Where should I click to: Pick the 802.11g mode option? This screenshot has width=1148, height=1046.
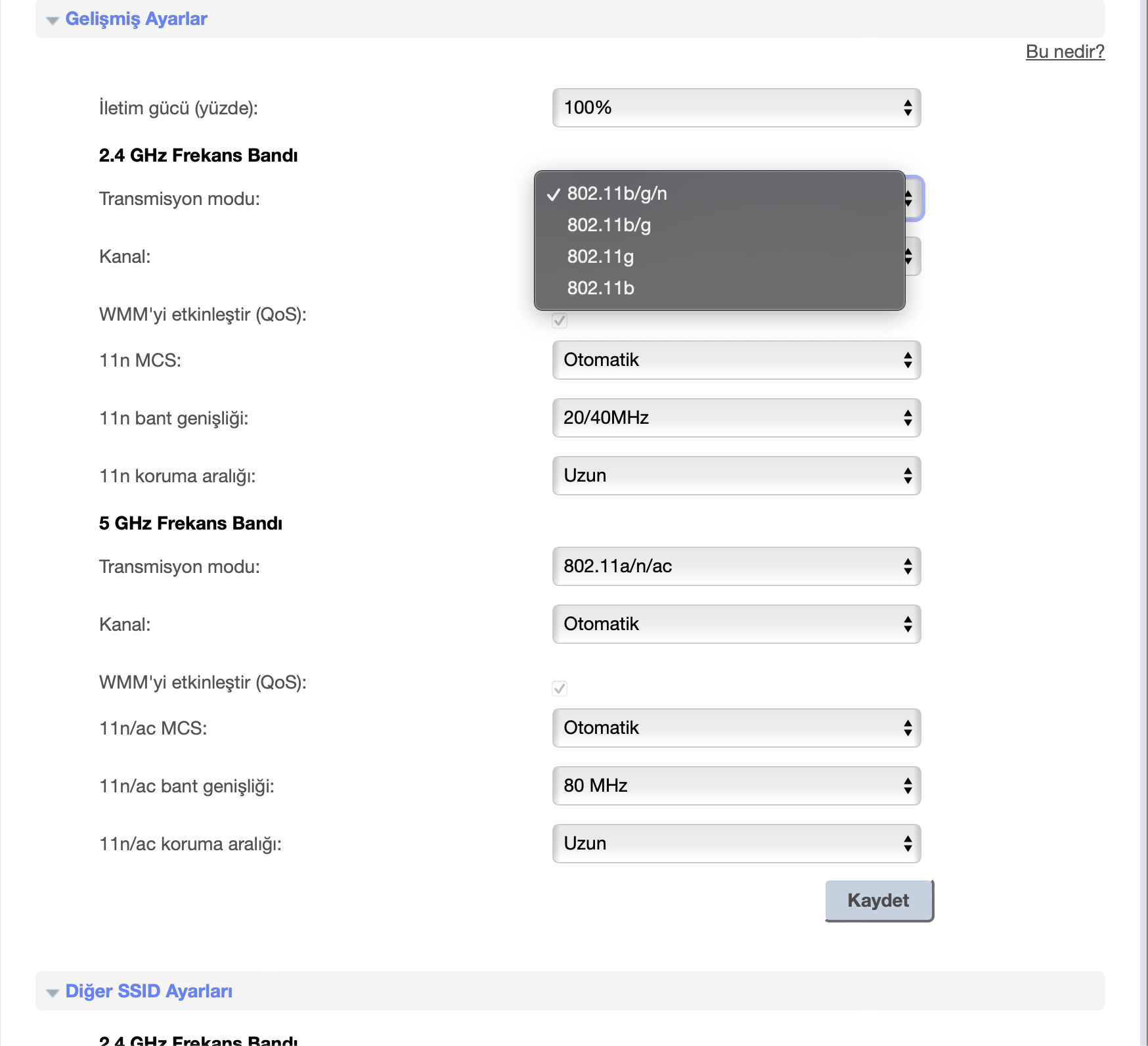[x=600, y=257]
